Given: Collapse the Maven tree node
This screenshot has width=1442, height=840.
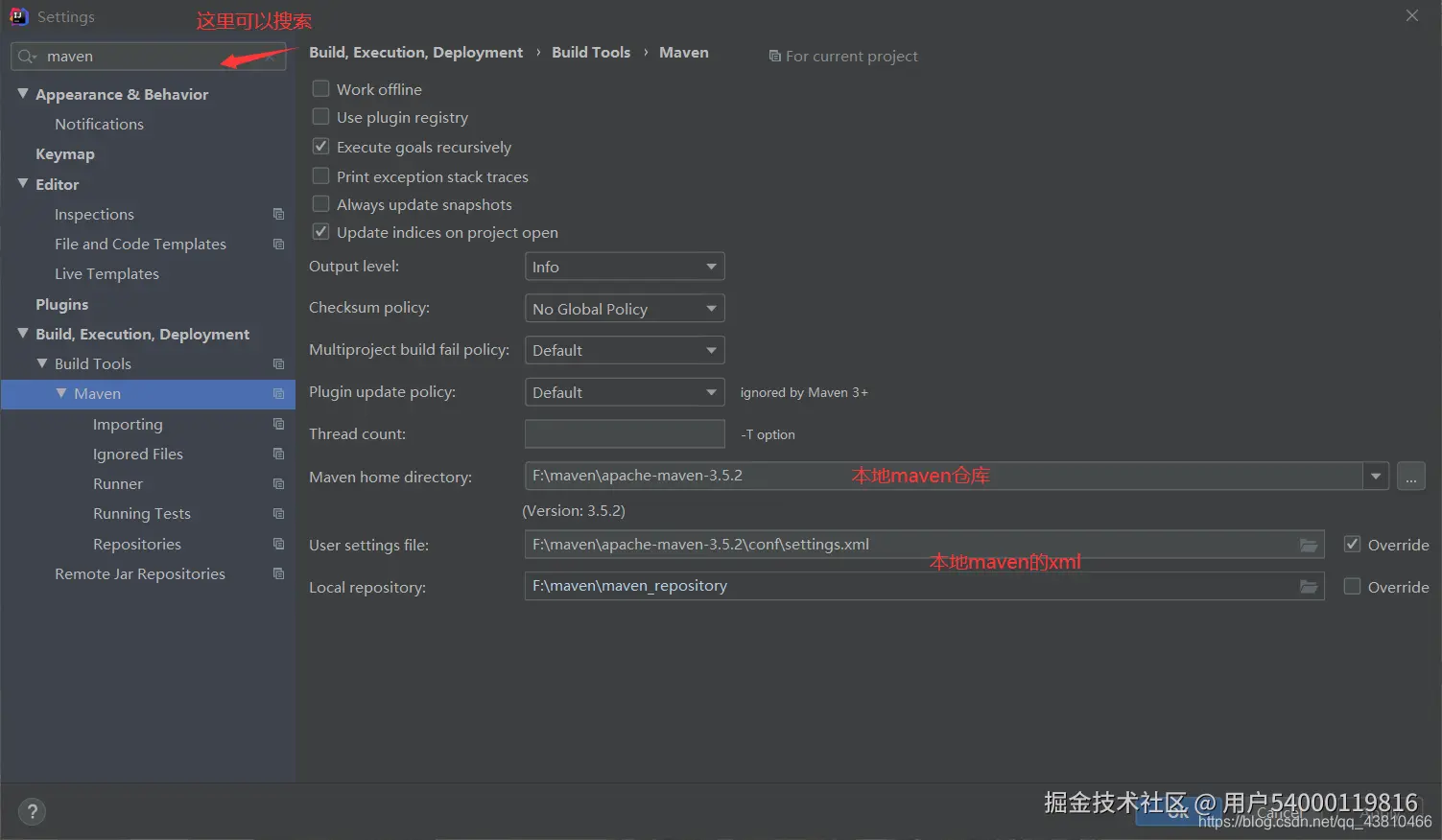Looking at the screenshot, I should [x=61, y=393].
